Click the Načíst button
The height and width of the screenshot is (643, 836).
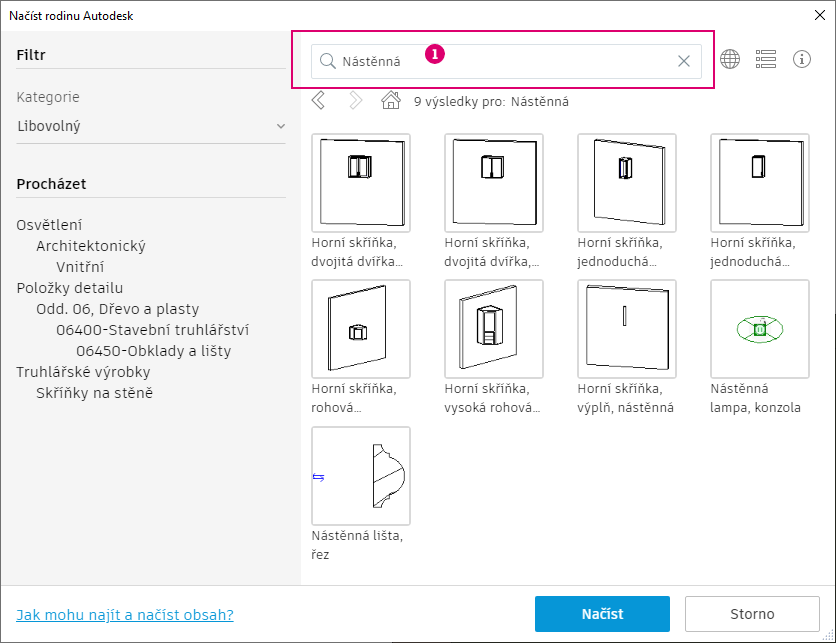pos(602,614)
